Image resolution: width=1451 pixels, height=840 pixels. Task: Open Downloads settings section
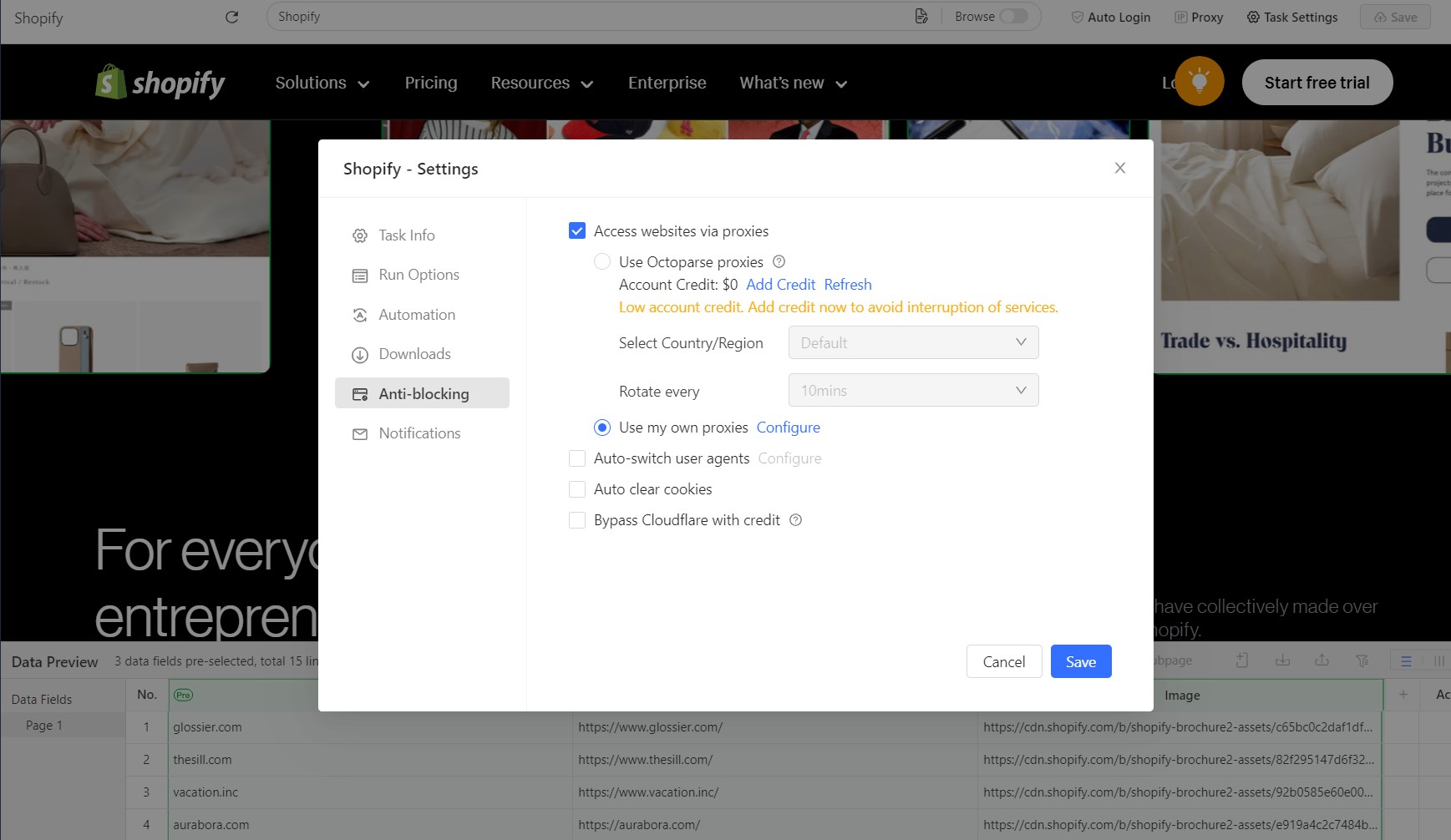[x=422, y=354]
